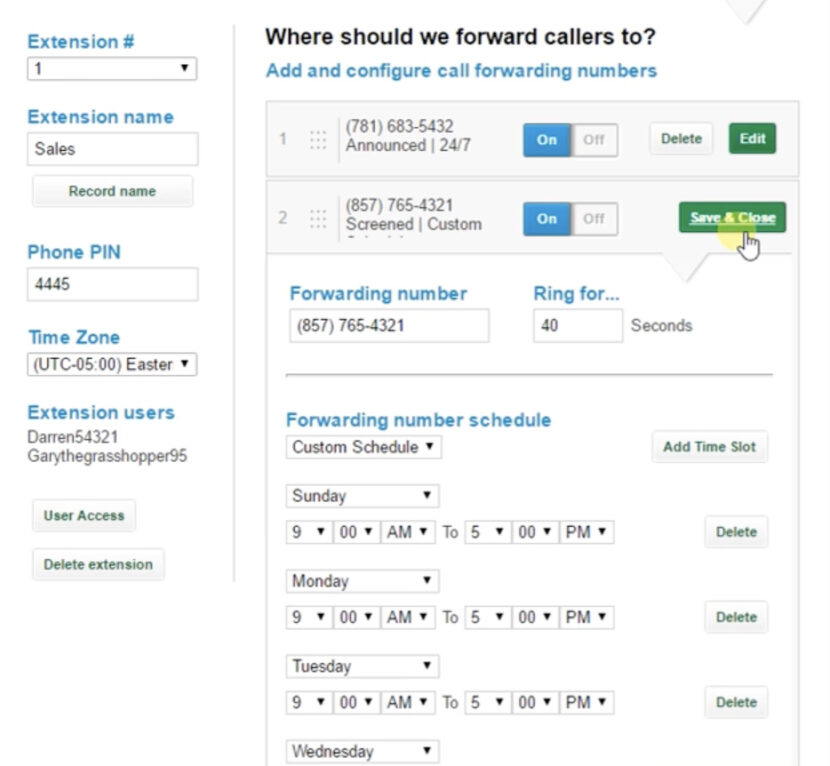Open the Sunday day selector dropdown
The height and width of the screenshot is (766, 830).
click(362, 495)
